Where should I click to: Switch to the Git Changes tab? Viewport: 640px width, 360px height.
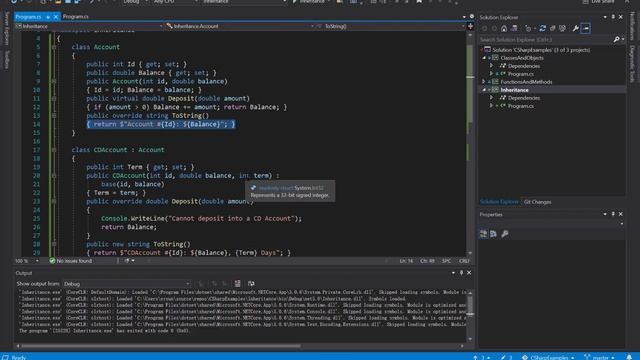coord(537,202)
